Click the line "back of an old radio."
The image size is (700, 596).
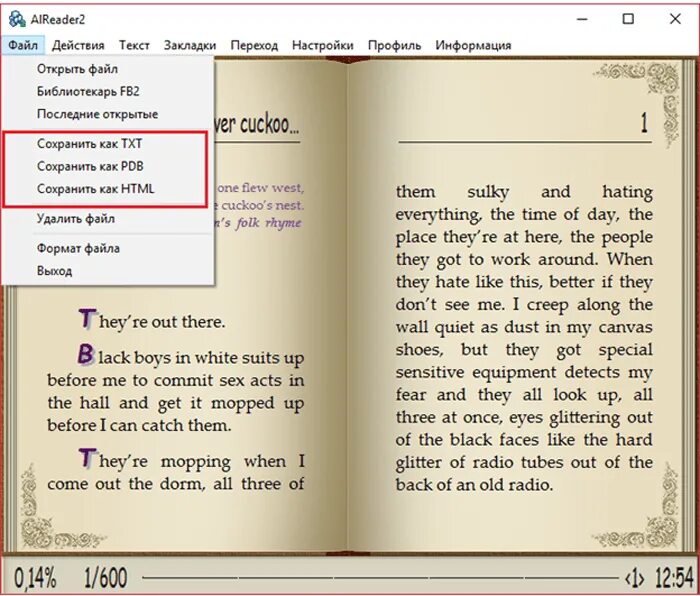(475, 485)
